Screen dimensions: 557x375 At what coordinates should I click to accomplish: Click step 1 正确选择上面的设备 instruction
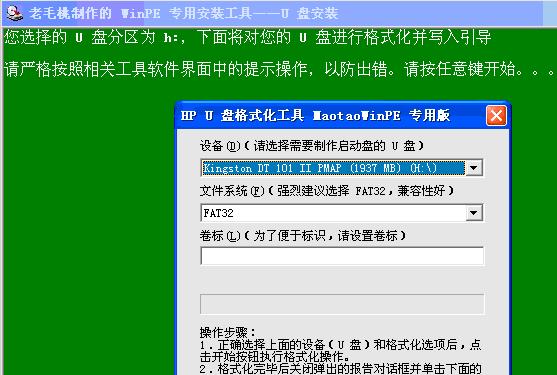pyautogui.click(x=340, y=350)
